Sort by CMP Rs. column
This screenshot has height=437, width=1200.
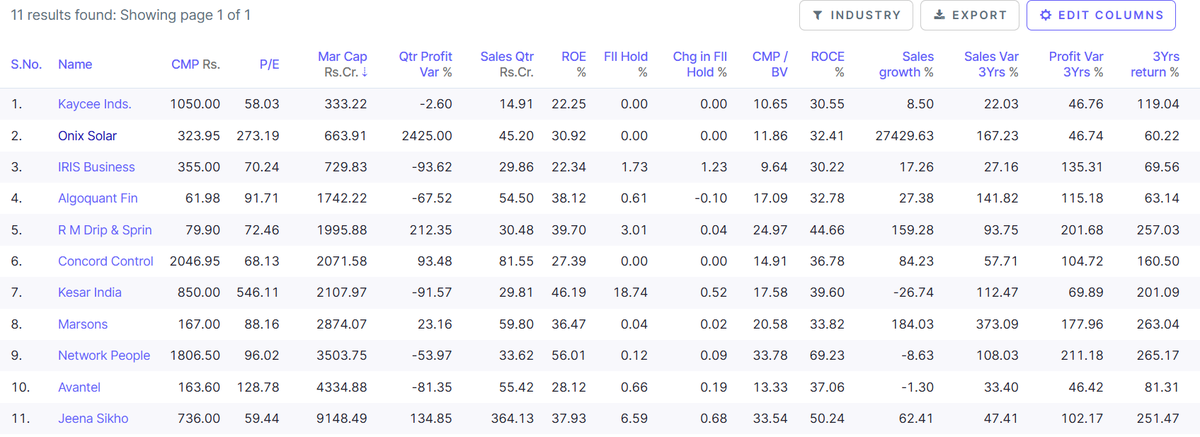pyautogui.click(x=196, y=64)
